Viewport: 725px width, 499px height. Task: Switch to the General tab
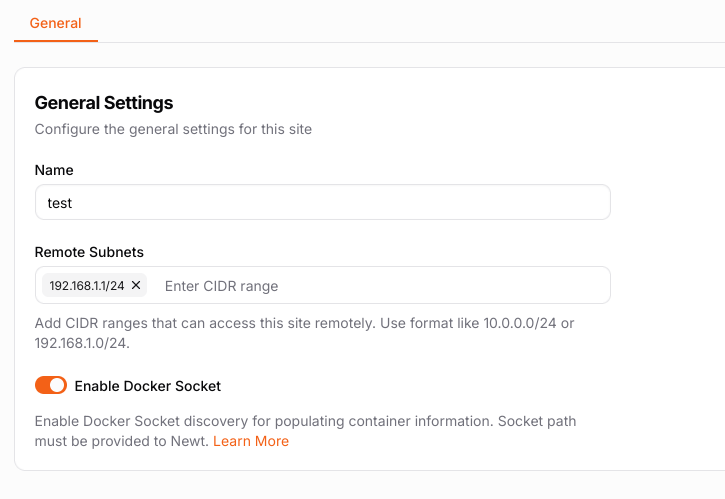[55, 22]
